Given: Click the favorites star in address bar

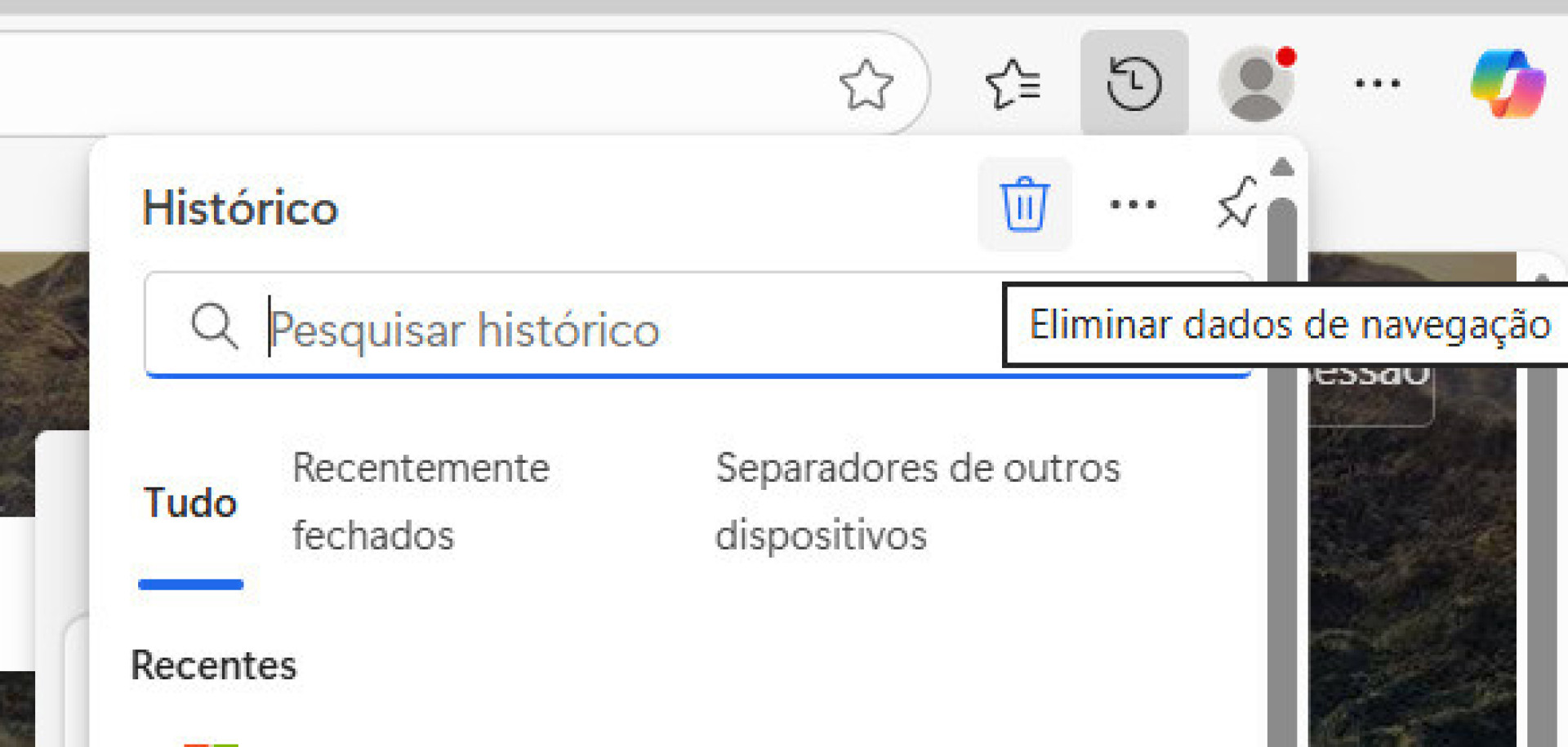Looking at the screenshot, I should click(x=868, y=82).
